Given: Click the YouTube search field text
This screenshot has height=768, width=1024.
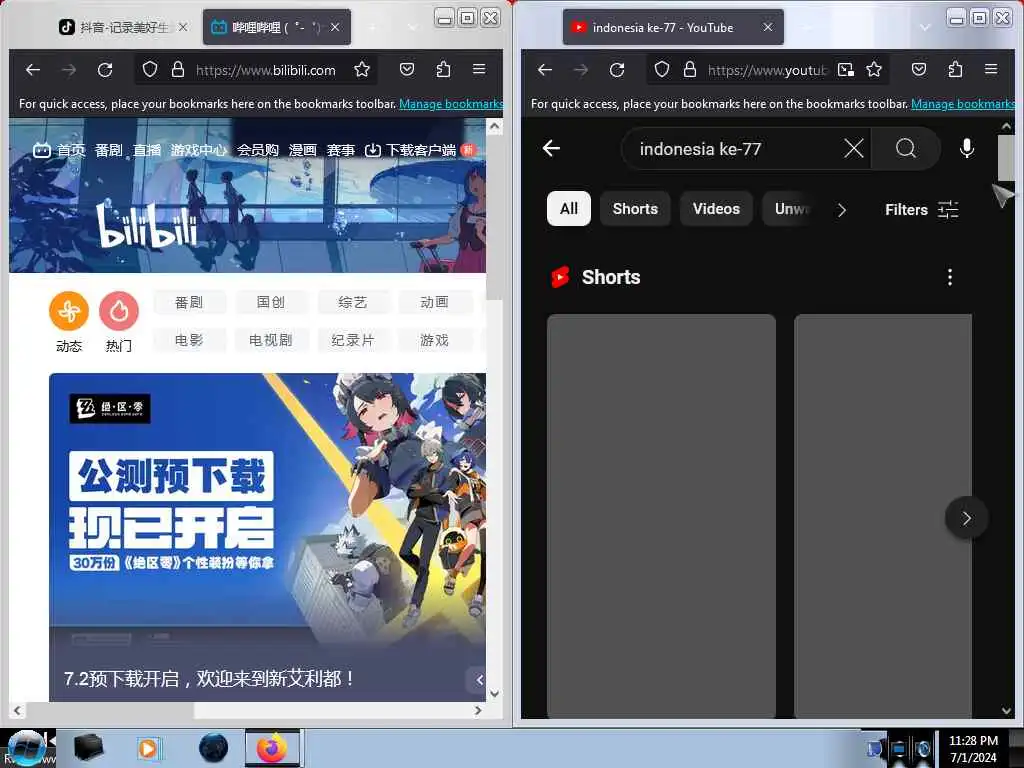Looking at the screenshot, I should [x=700, y=149].
